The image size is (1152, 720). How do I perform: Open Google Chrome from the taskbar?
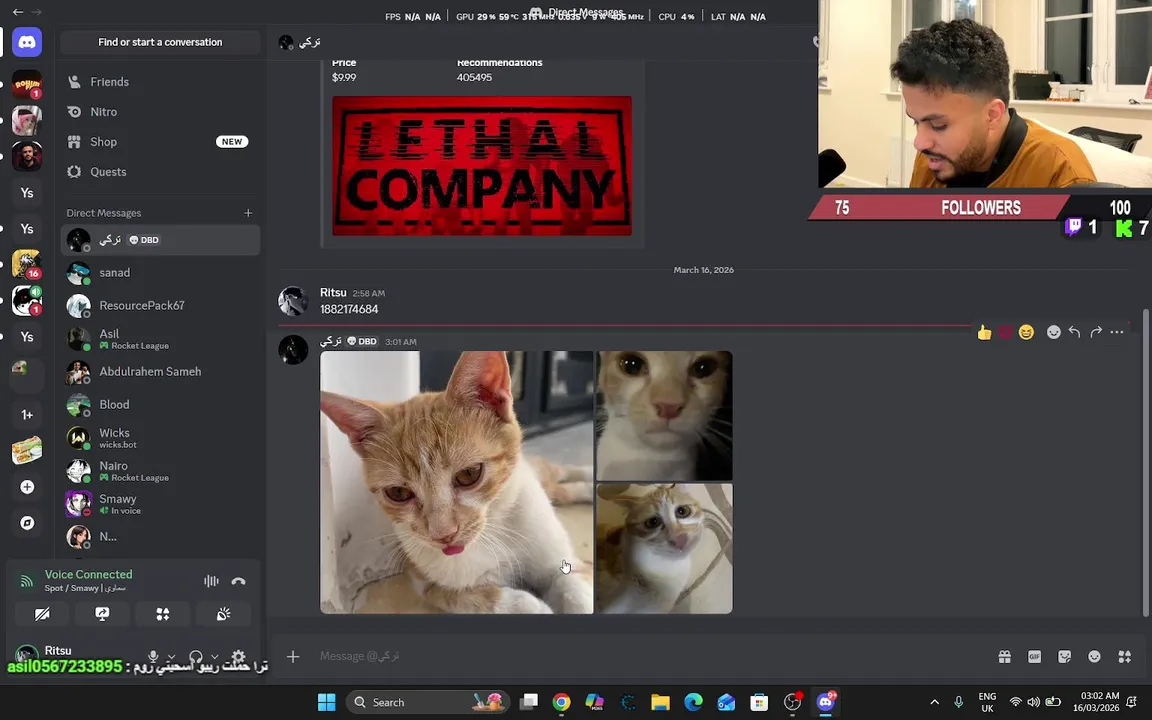coord(561,702)
